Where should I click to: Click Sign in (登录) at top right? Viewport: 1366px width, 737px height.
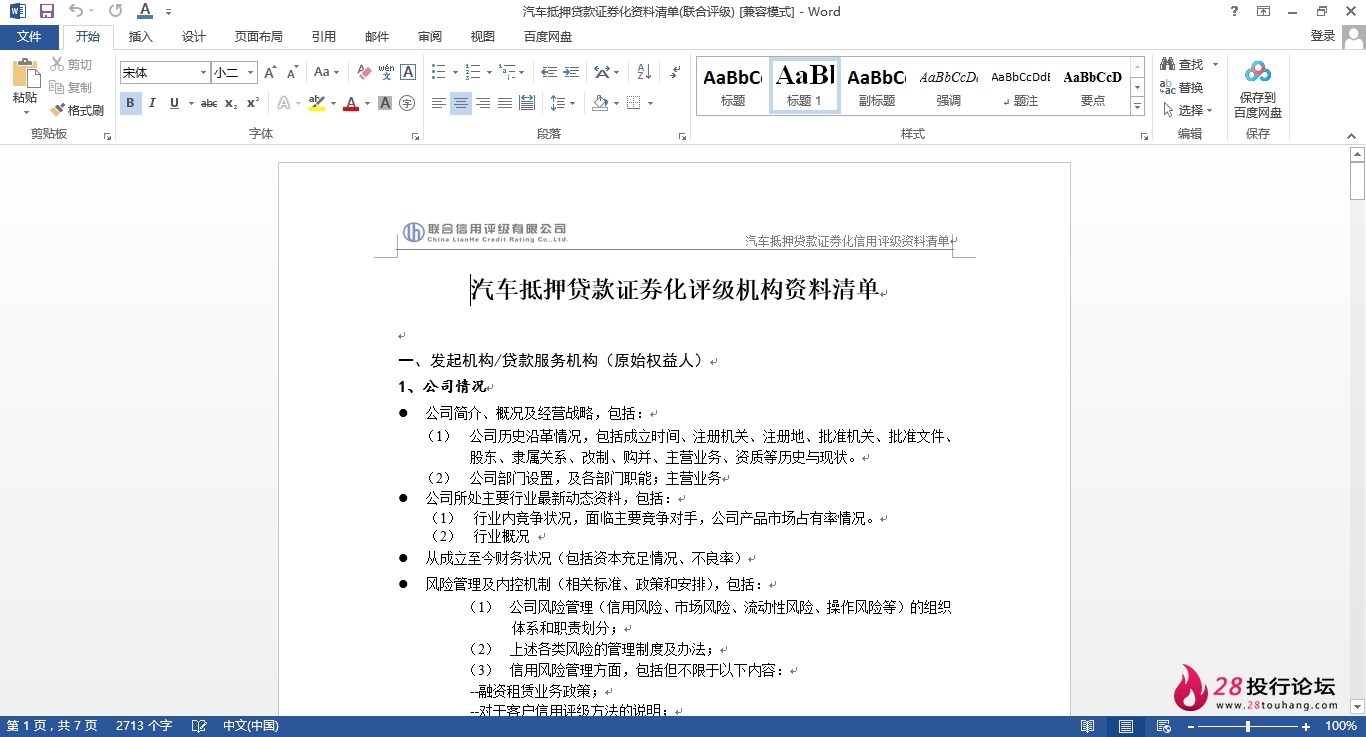(1322, 36)
